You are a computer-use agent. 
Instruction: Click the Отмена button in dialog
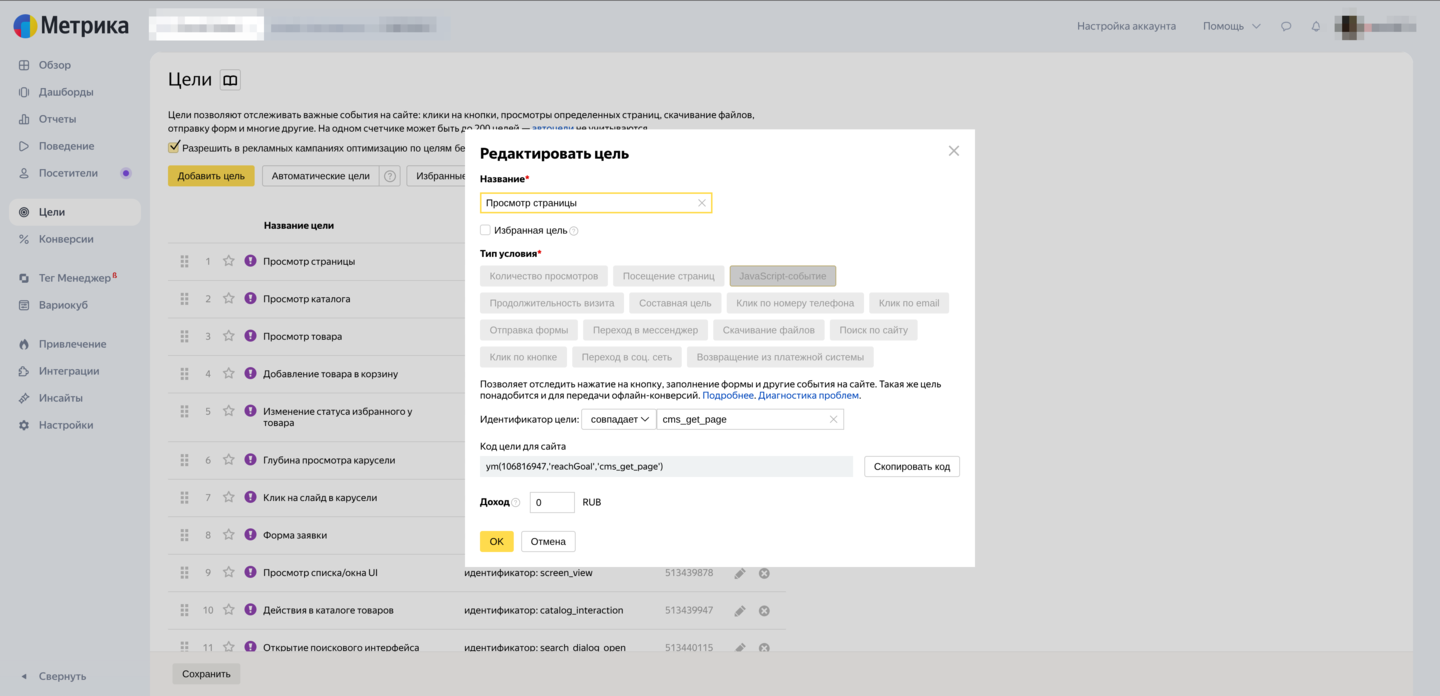pyautogui.click(x=548, y=541)
